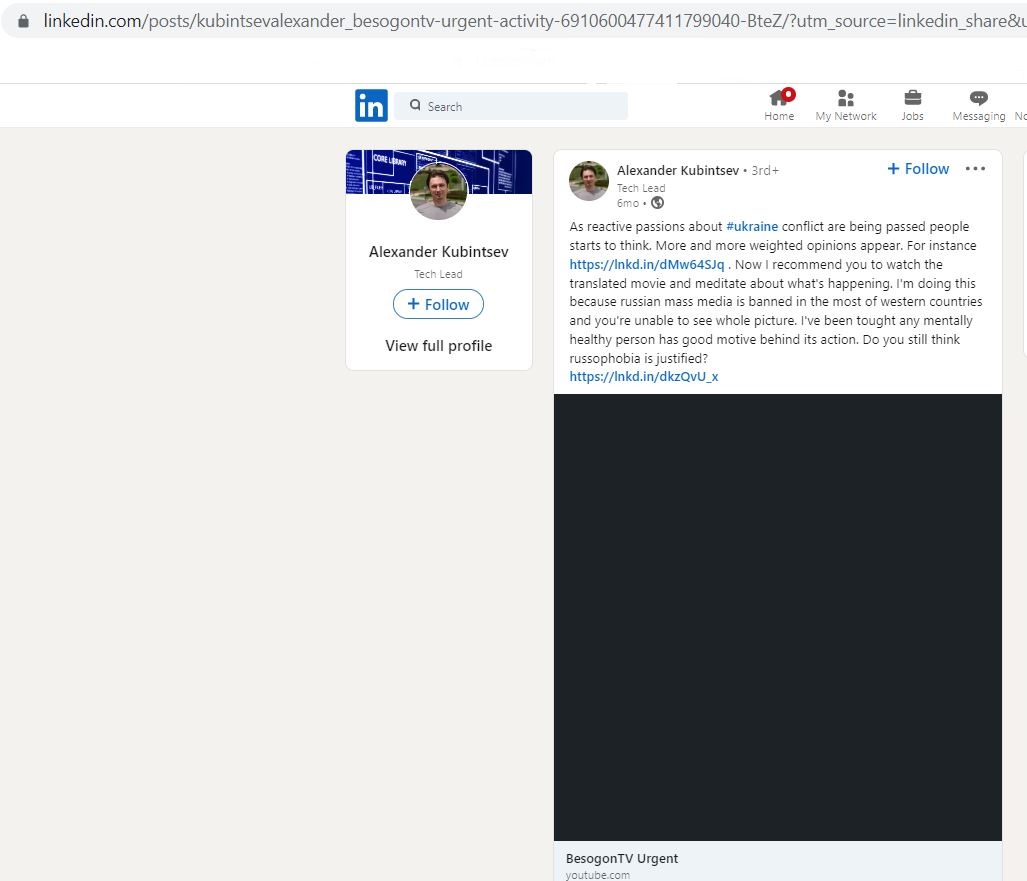The height and width of the screenshot is (881, 1027).
Task: Click the globe public visibility icon
Action: pyautogui.click(x=658, y=203)
